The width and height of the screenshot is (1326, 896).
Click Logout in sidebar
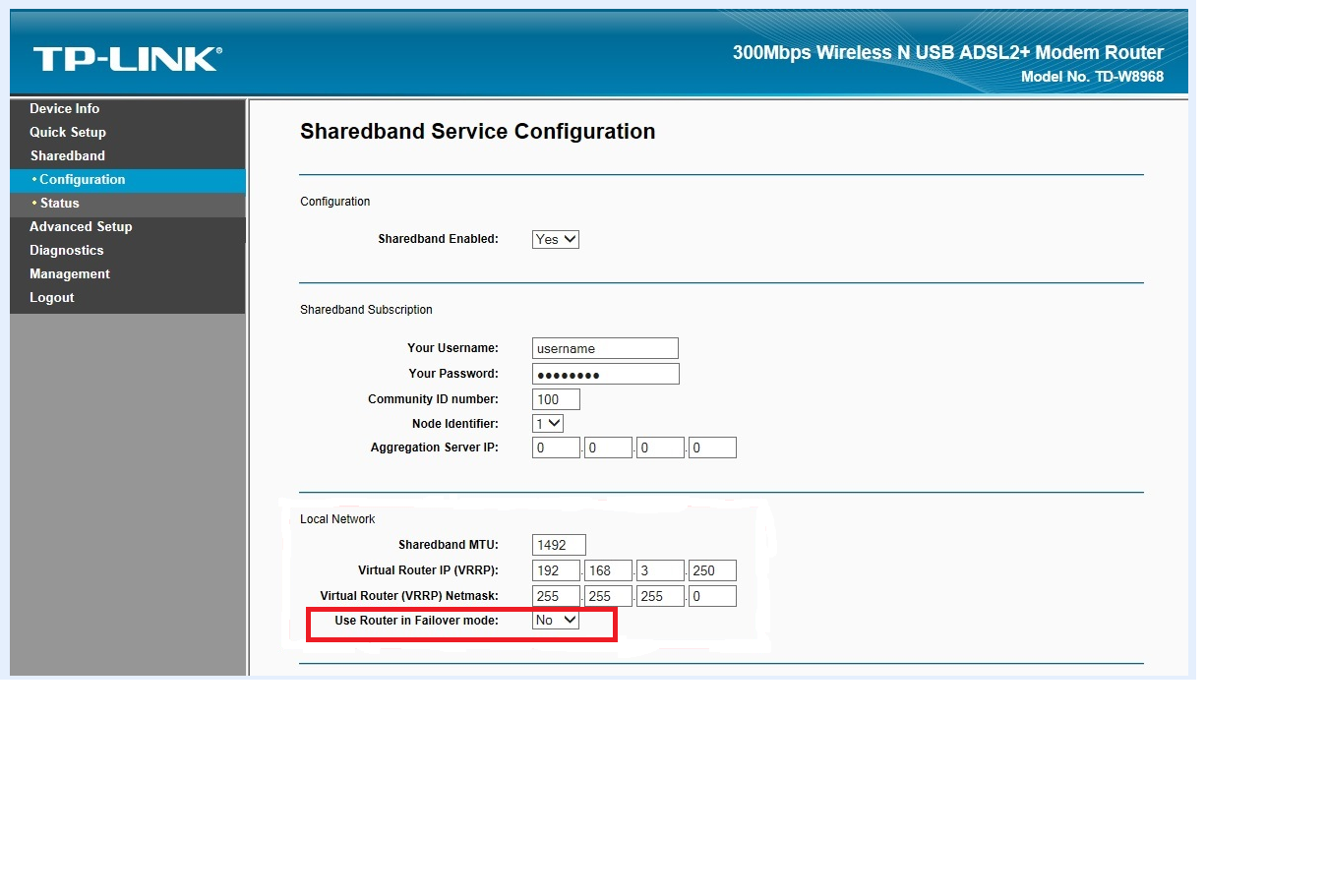tap(52, 298)
